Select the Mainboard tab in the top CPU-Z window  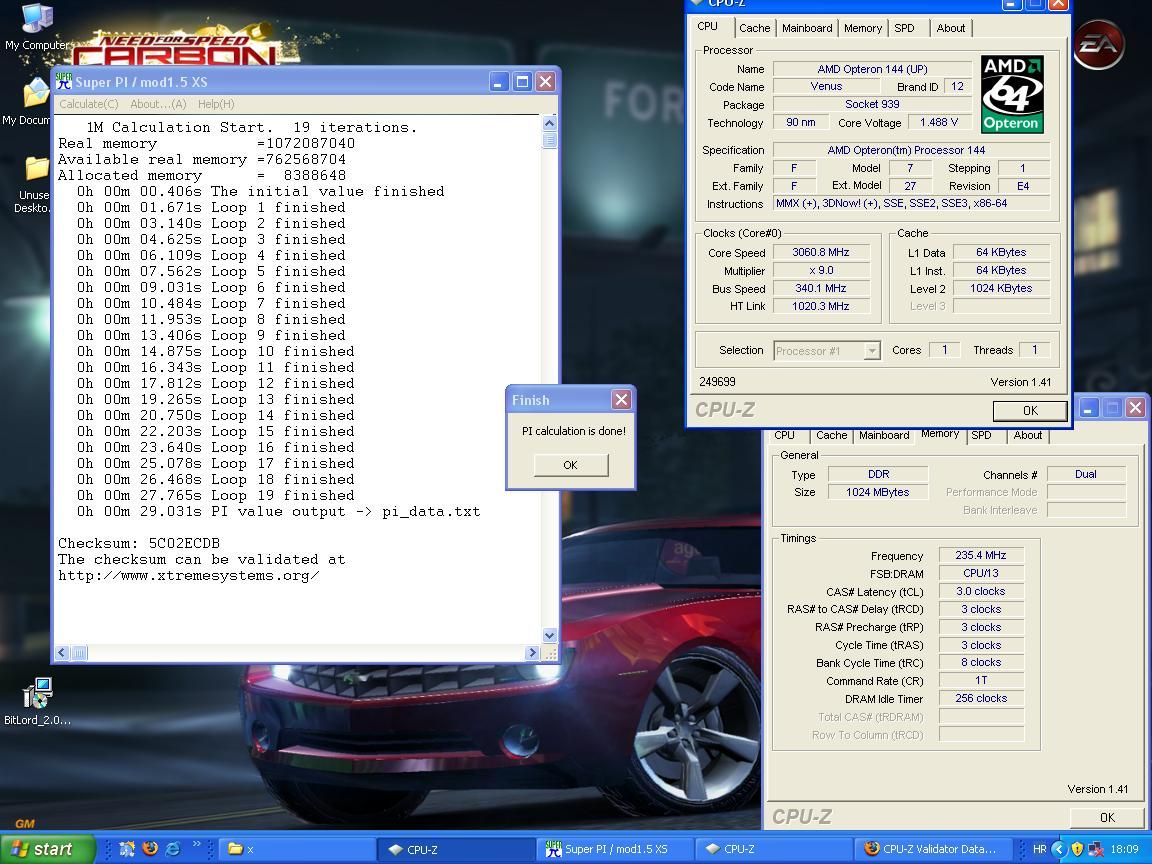coord(807,28)
